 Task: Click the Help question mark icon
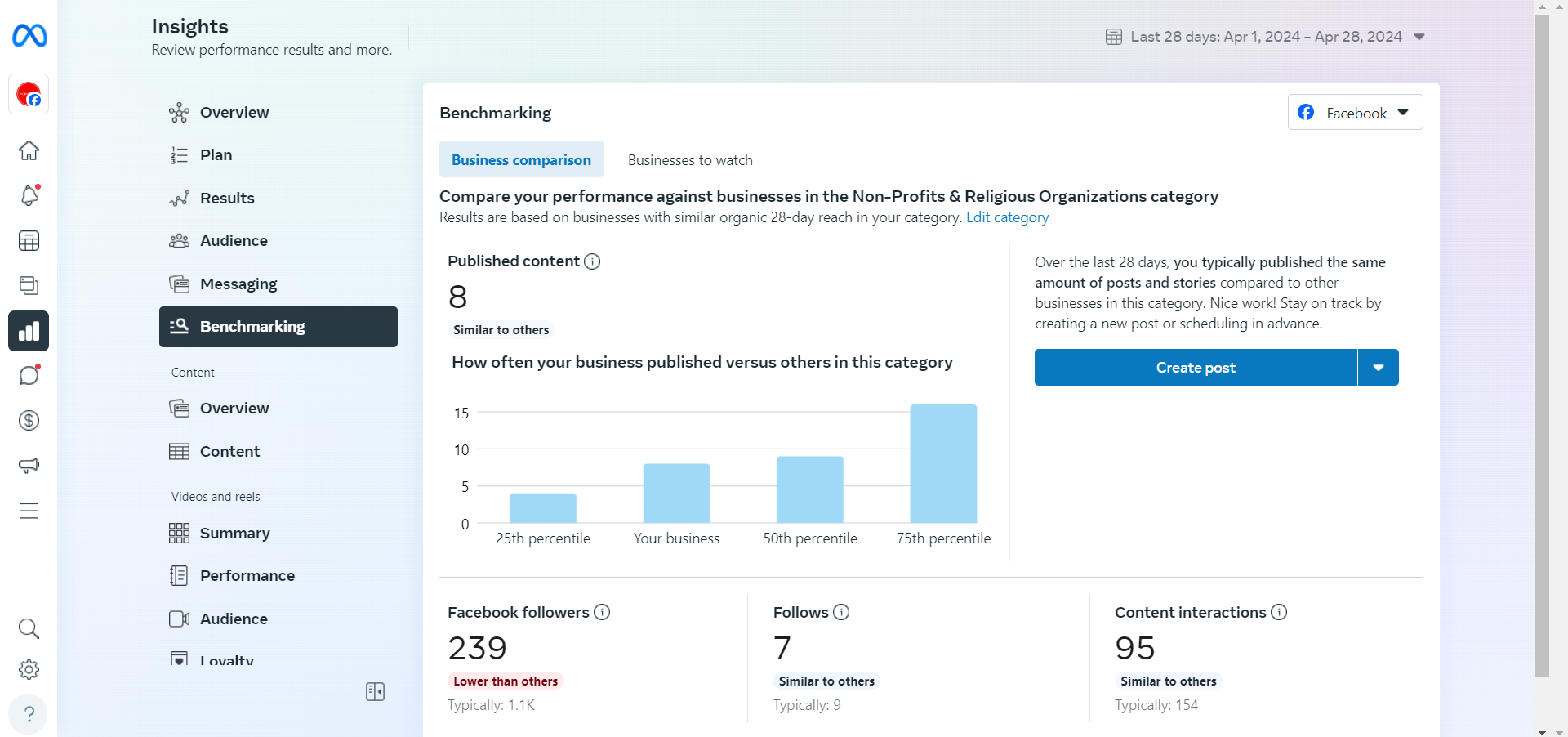coord(29,714)
